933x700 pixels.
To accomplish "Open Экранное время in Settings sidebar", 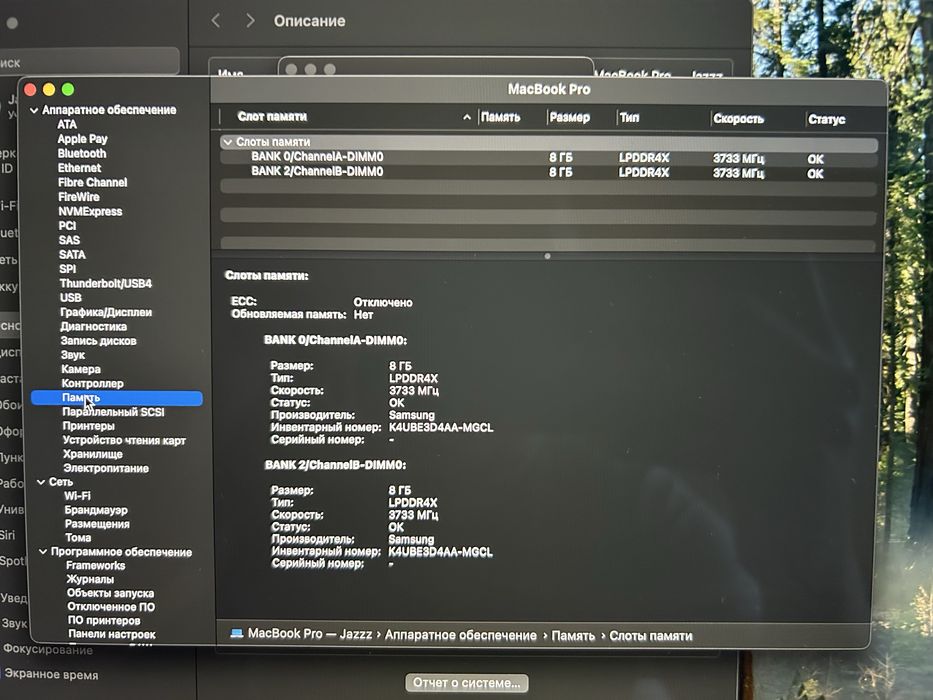I will (x=51, y=674).
